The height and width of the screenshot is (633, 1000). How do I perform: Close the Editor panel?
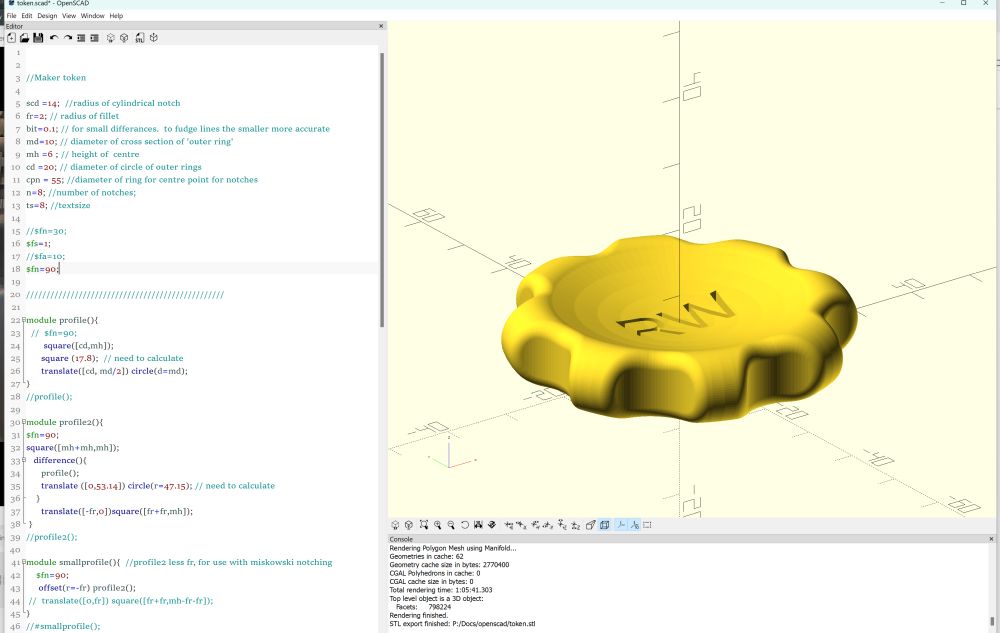click(x=381, y=26)
